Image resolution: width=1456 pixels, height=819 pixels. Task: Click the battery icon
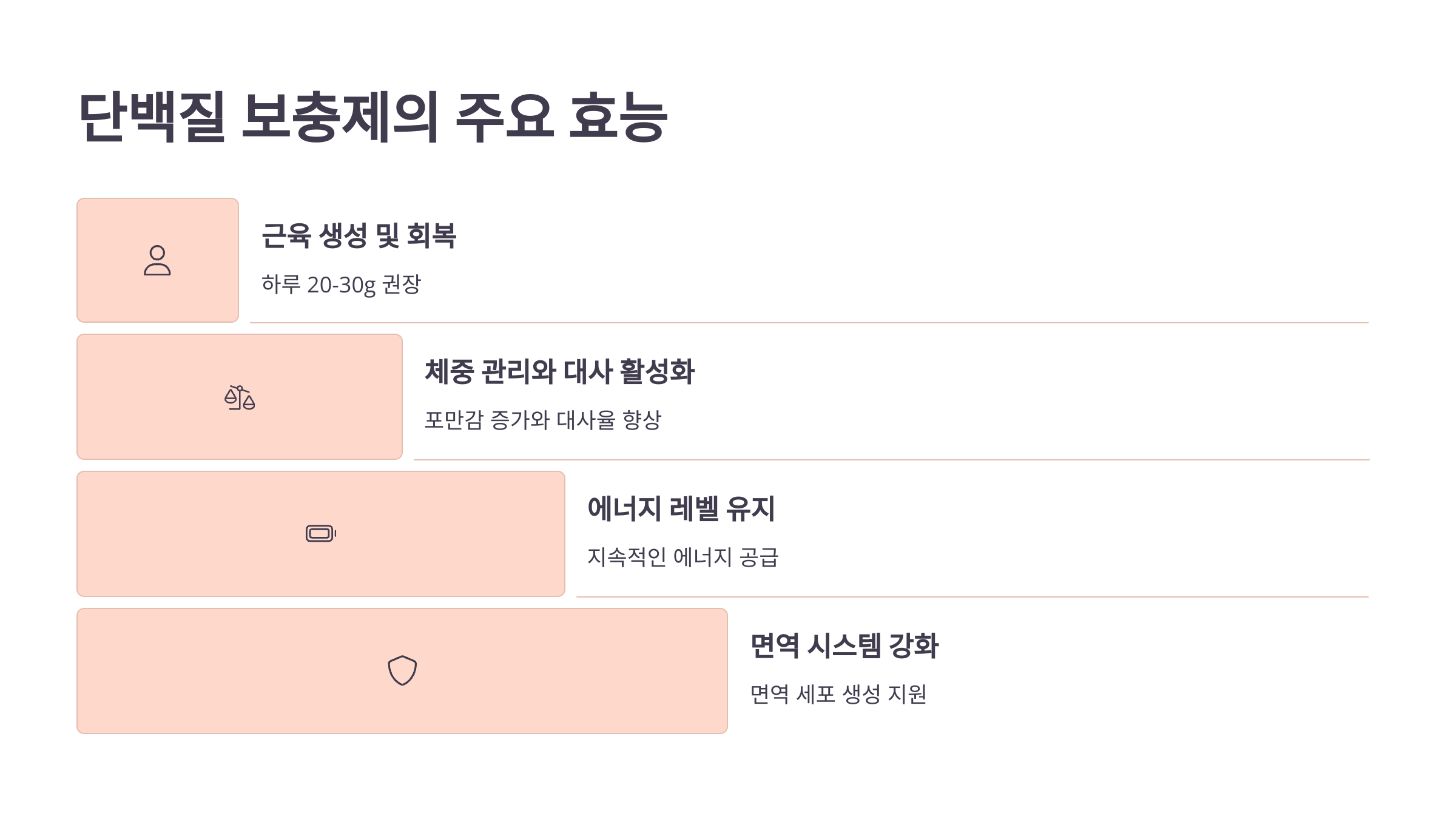[321, 533]
